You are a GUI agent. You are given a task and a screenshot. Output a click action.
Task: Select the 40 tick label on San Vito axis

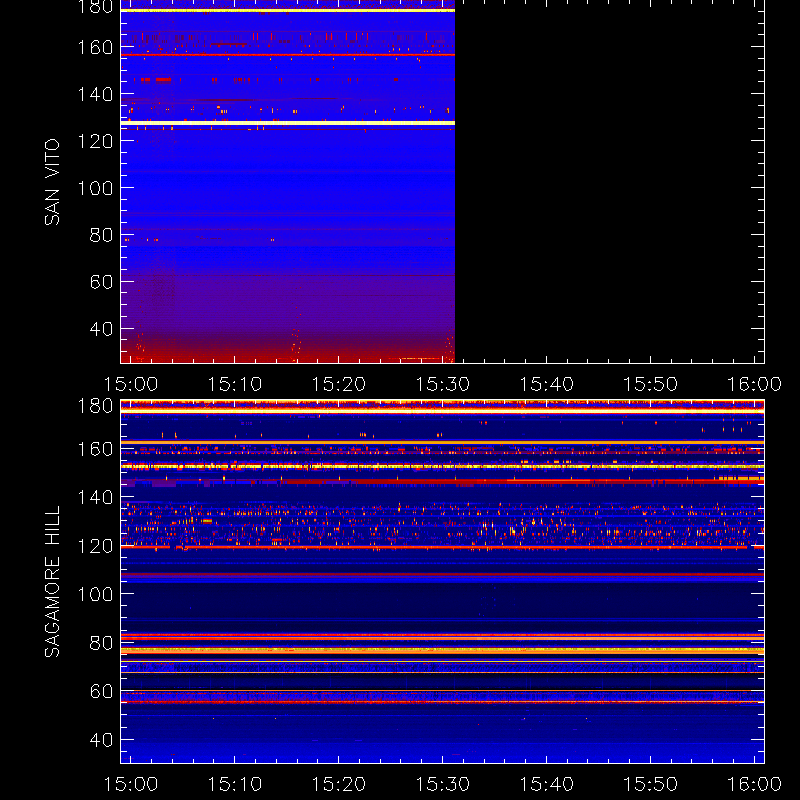tap(102, 329)
